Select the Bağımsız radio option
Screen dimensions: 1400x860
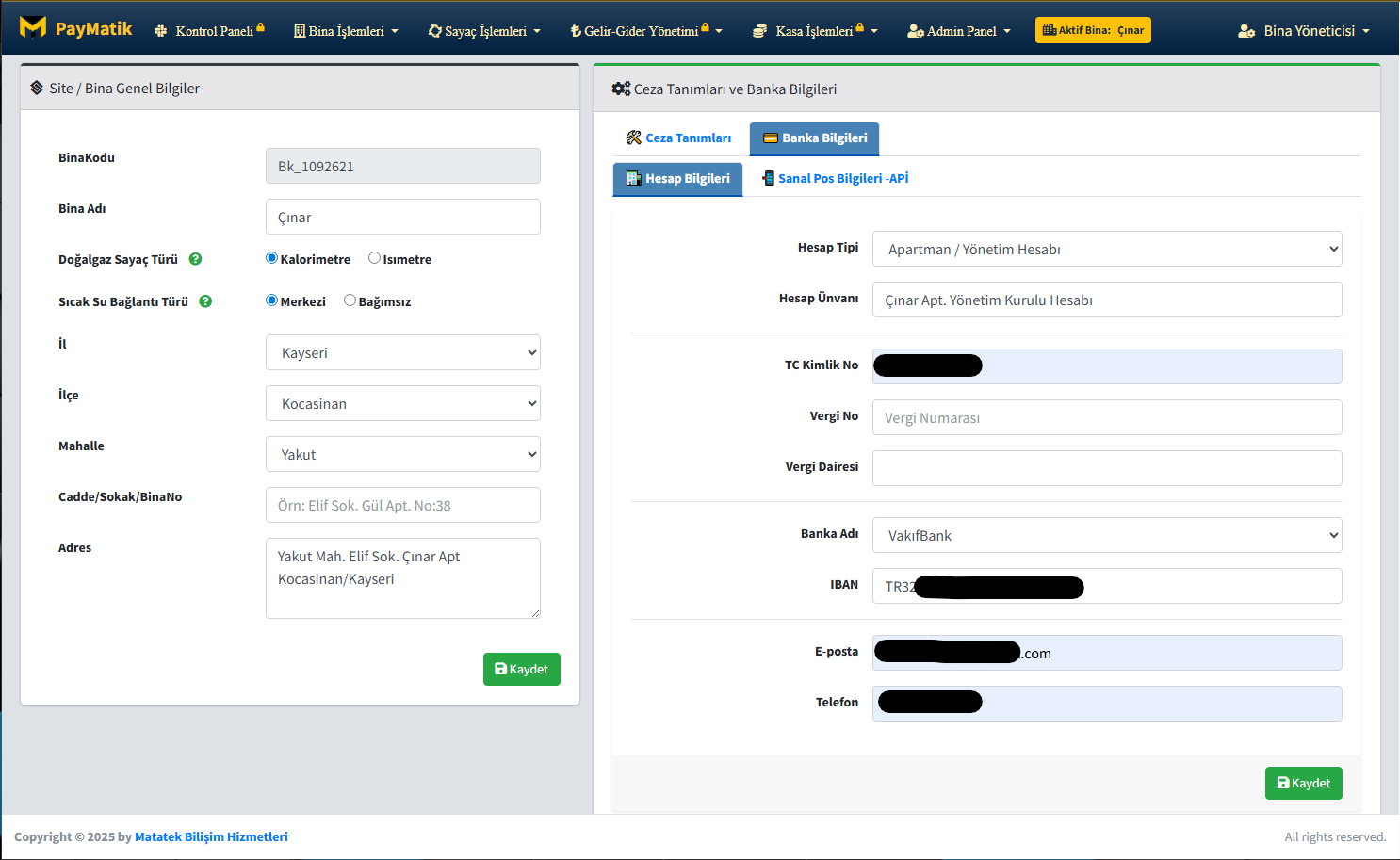point(350,300)
